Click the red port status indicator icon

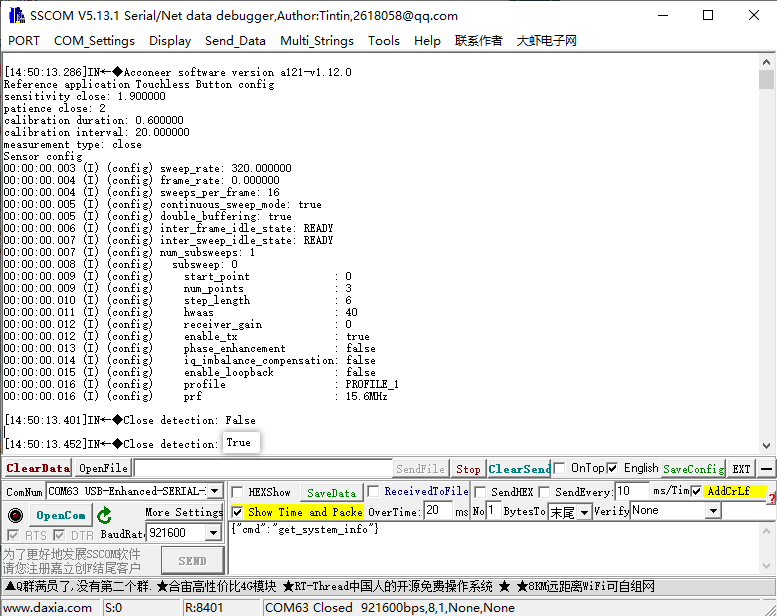15,515
